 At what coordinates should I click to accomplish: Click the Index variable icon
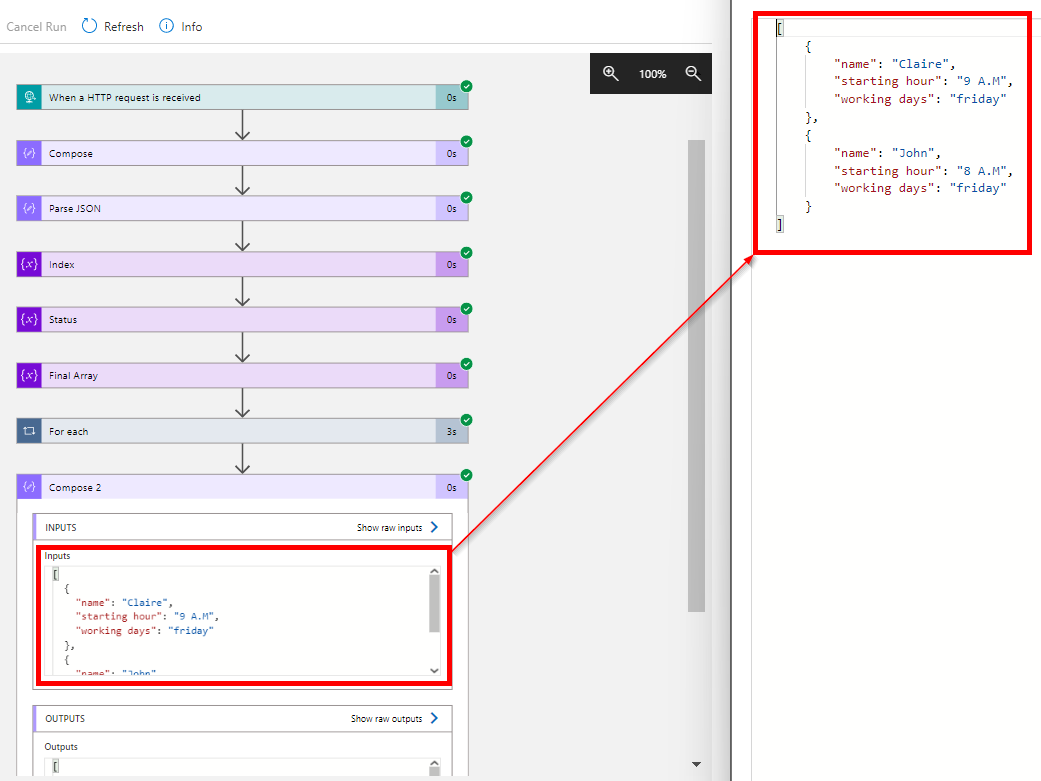[x=29, y=264]
